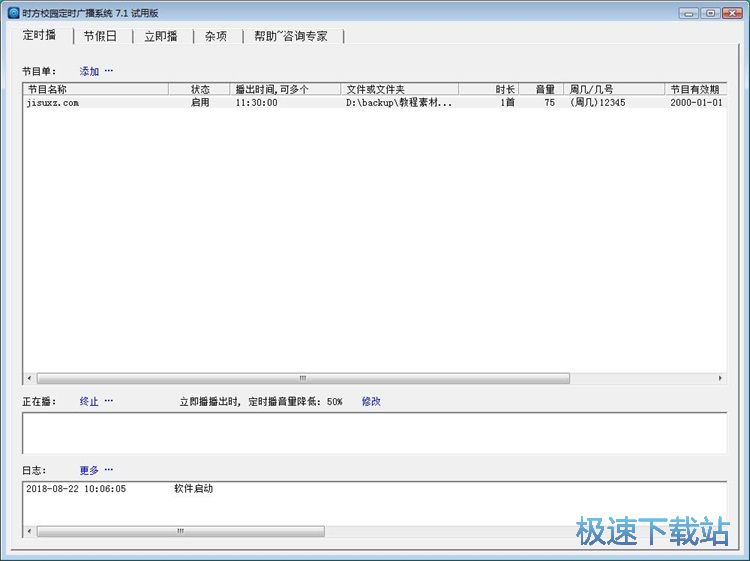Image resolution: width=750 pixels, height=561 pixels.
Task: Click the (周几)12345 cell
Action: 597,102
